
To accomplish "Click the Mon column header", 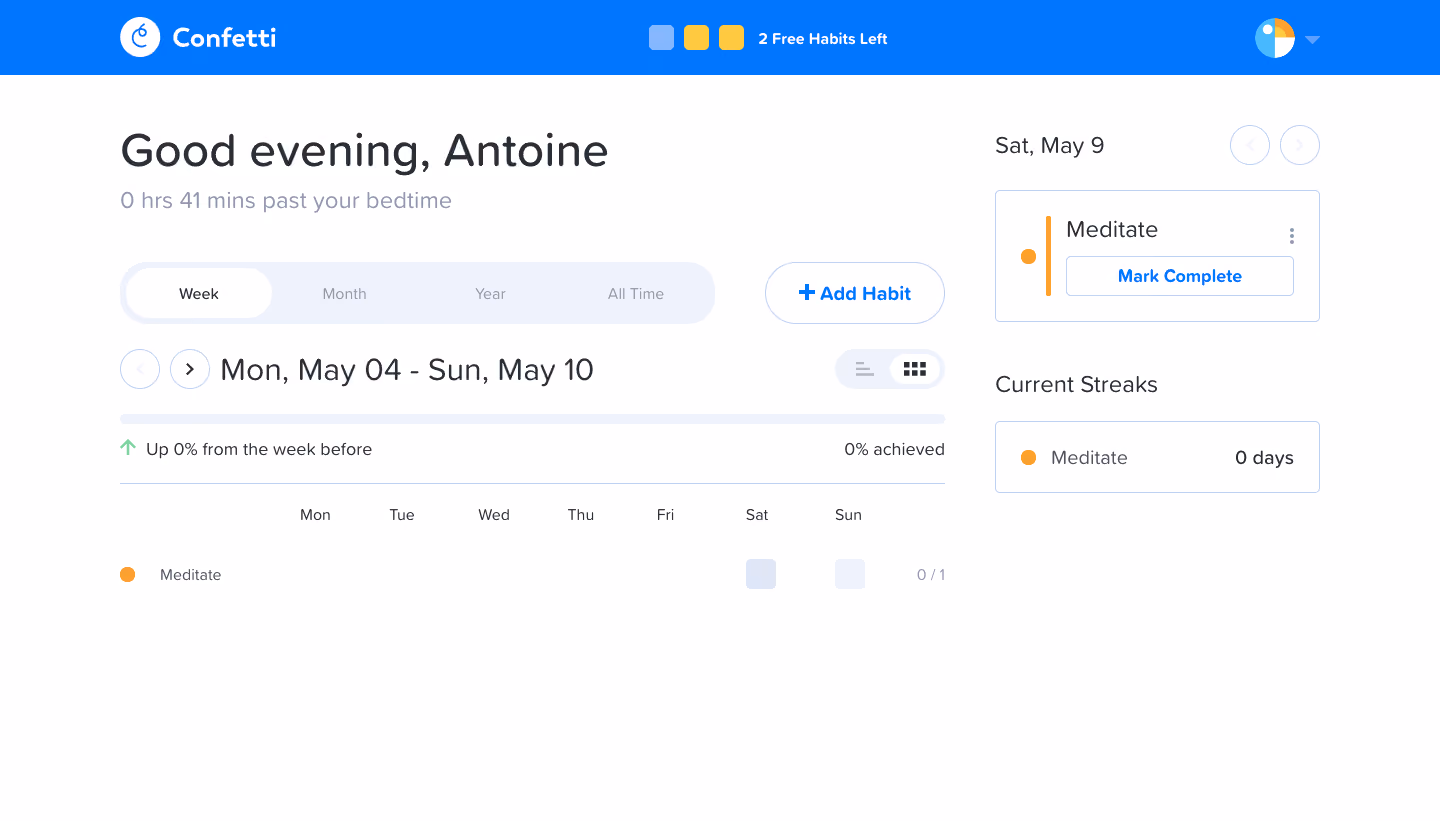I will 315,515.
